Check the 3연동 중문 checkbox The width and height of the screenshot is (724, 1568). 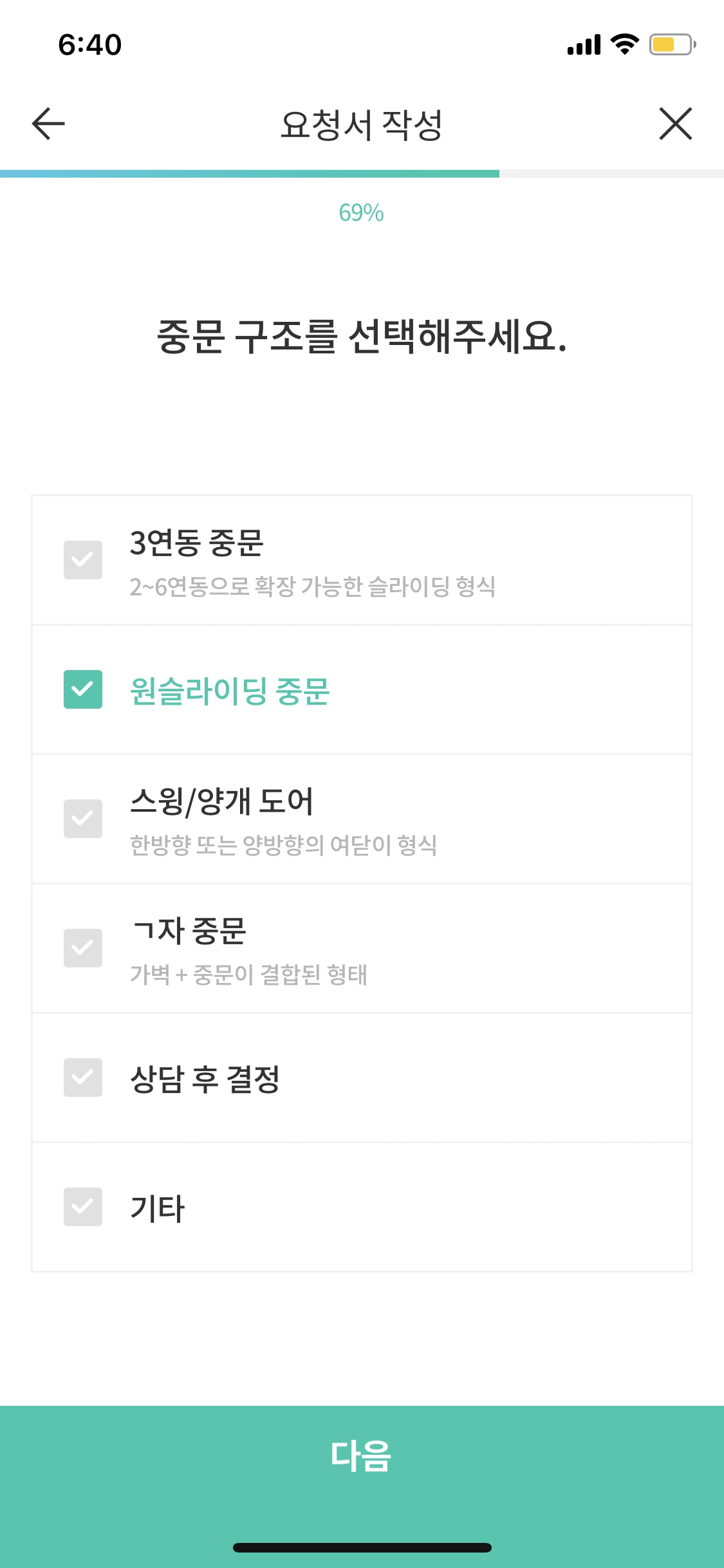pyautogui.click(x=83, y=560)
